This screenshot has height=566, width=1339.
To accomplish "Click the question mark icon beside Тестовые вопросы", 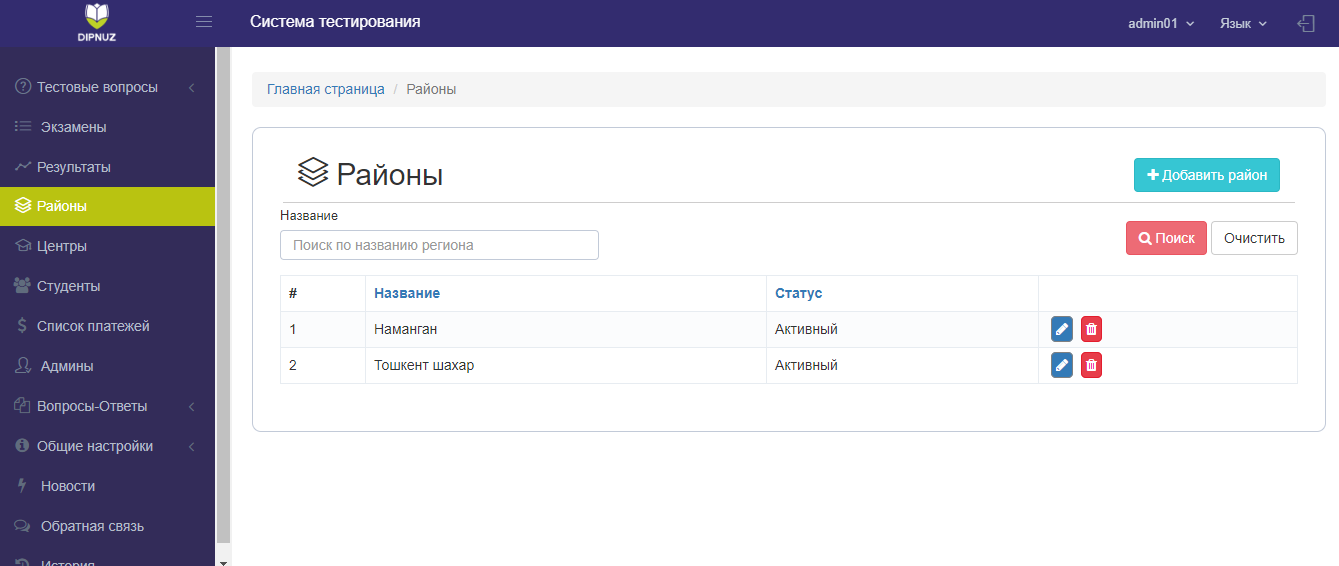I will coord(23,87).
